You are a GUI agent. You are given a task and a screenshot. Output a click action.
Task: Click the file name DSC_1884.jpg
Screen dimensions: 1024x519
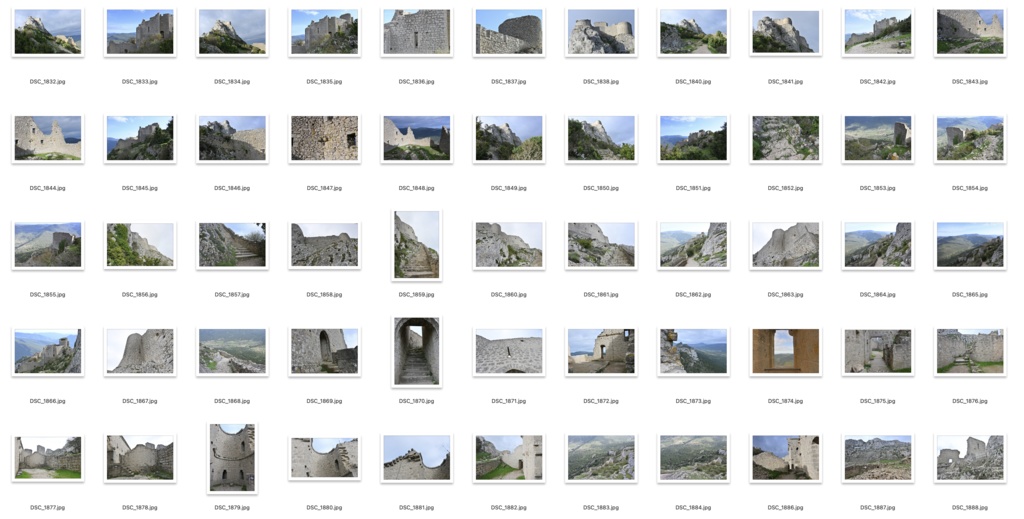(694, 507)
